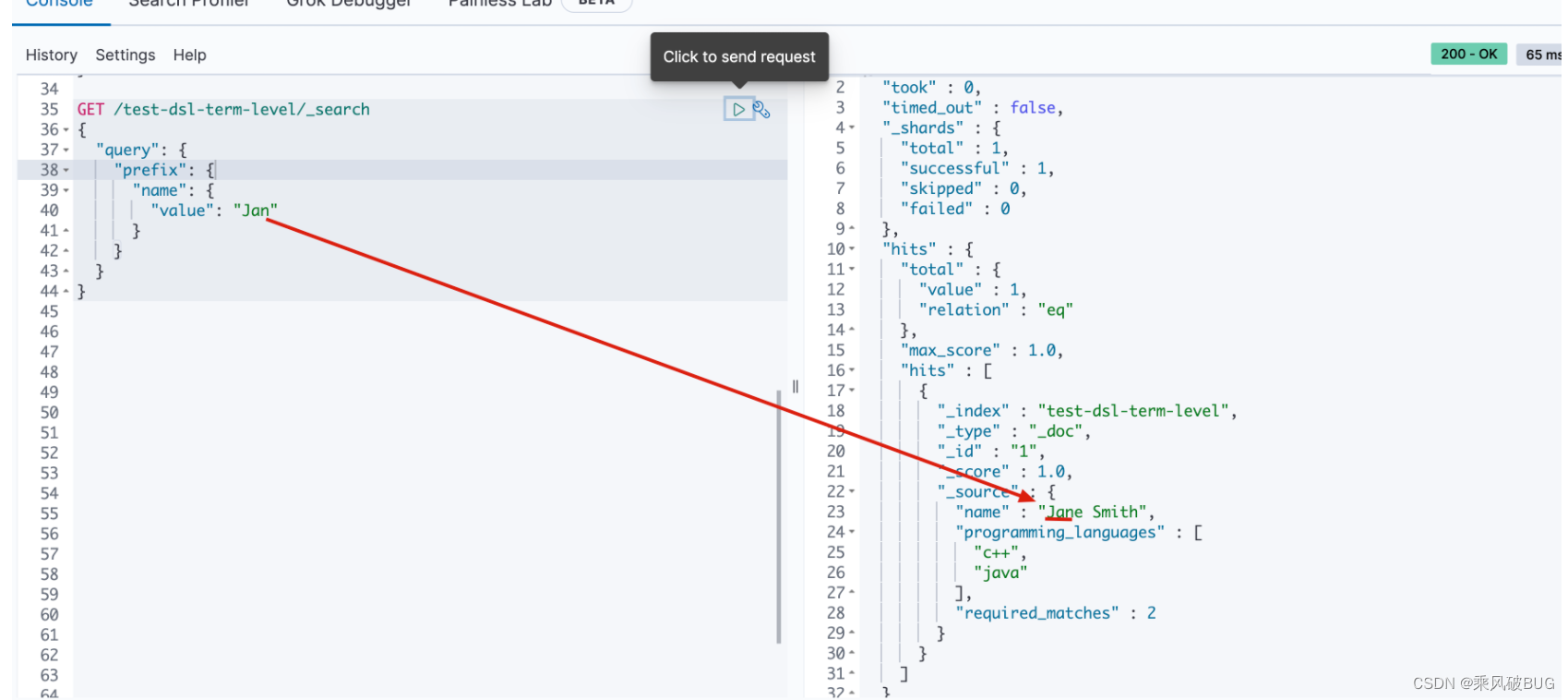
Task: Click the "c++" array entry
Action: [x=997, y=553]
